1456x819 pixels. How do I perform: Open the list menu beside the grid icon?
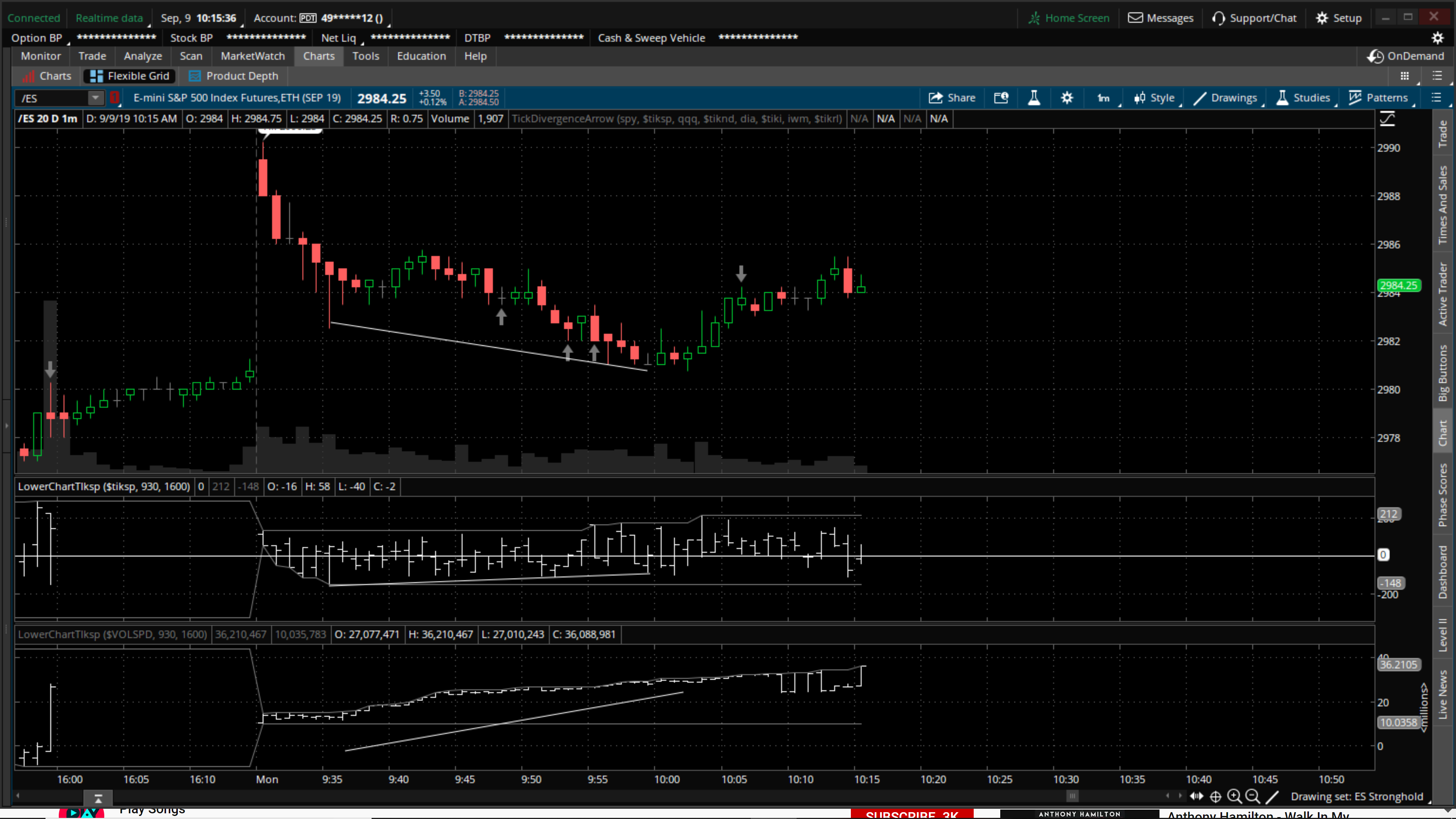coord(1437,76)
